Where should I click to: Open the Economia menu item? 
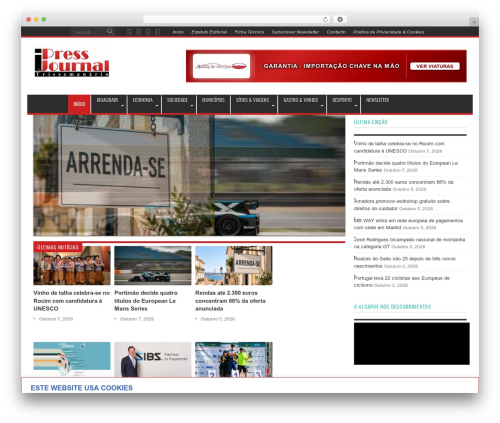pyautogui.click(x=143, y=100)
